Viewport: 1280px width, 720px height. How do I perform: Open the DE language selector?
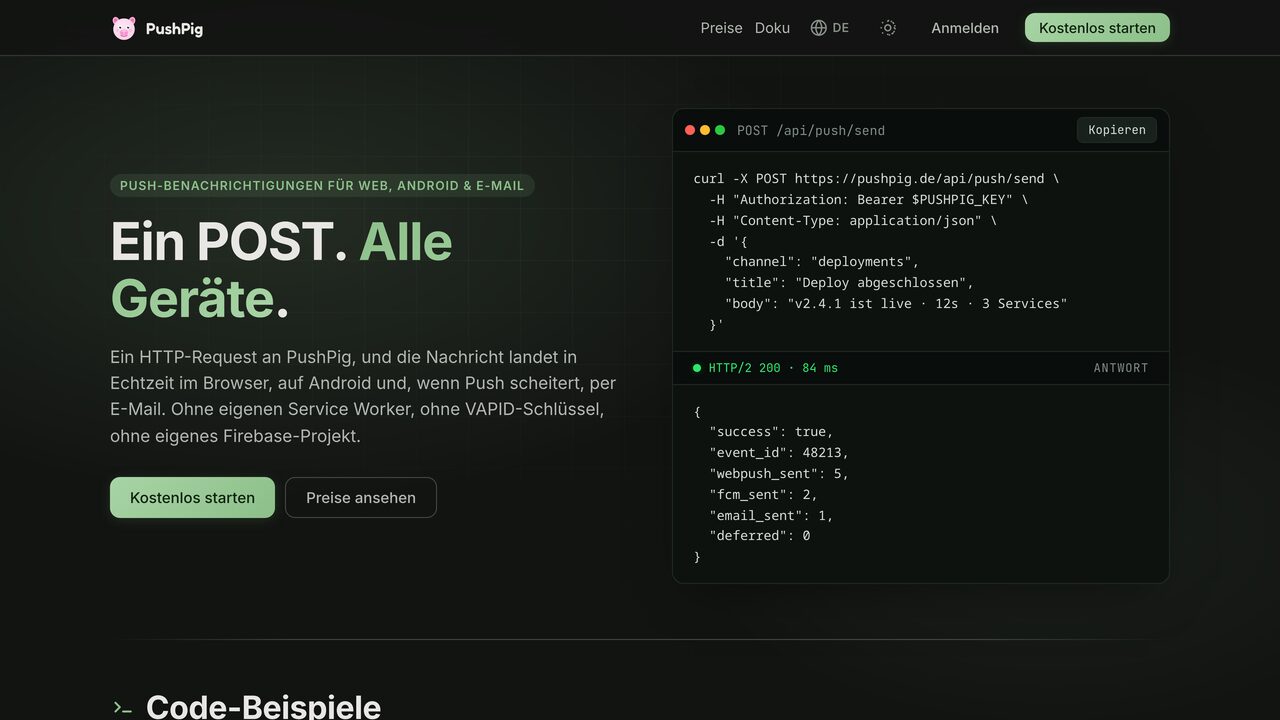(x=830, y=28)
